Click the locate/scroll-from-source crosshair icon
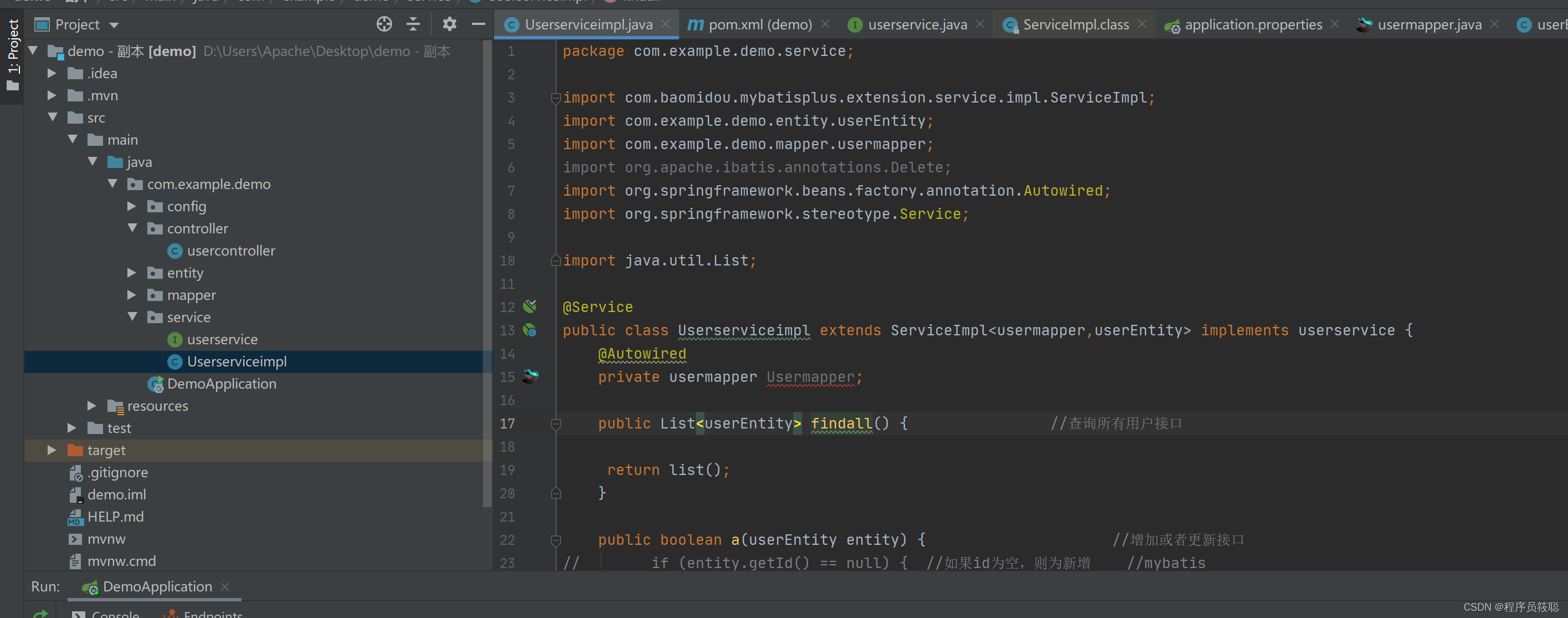This screenshot has height=618, width=1568. coord(384,24)
